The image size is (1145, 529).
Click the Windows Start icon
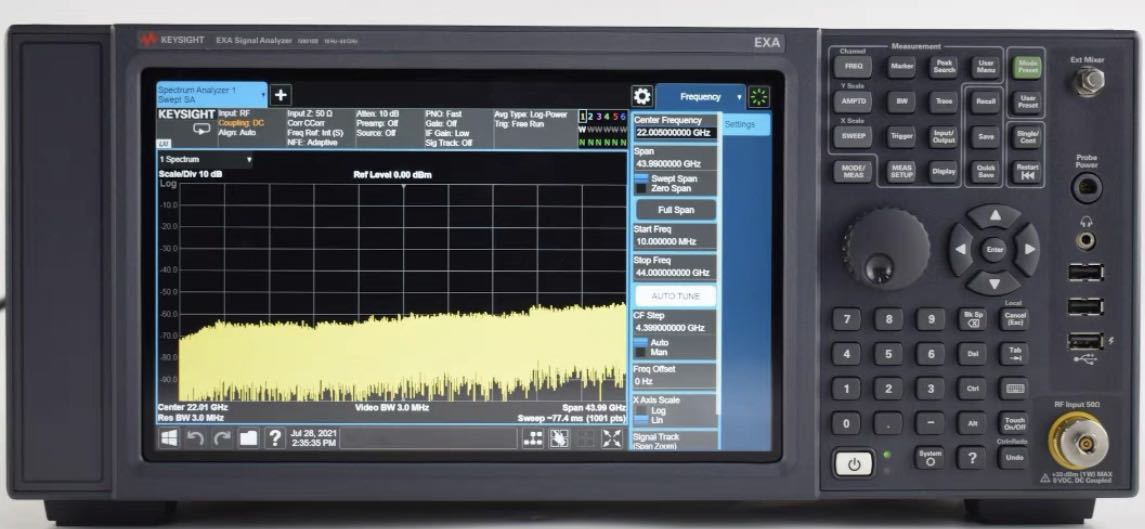click(x=169, y=438)
